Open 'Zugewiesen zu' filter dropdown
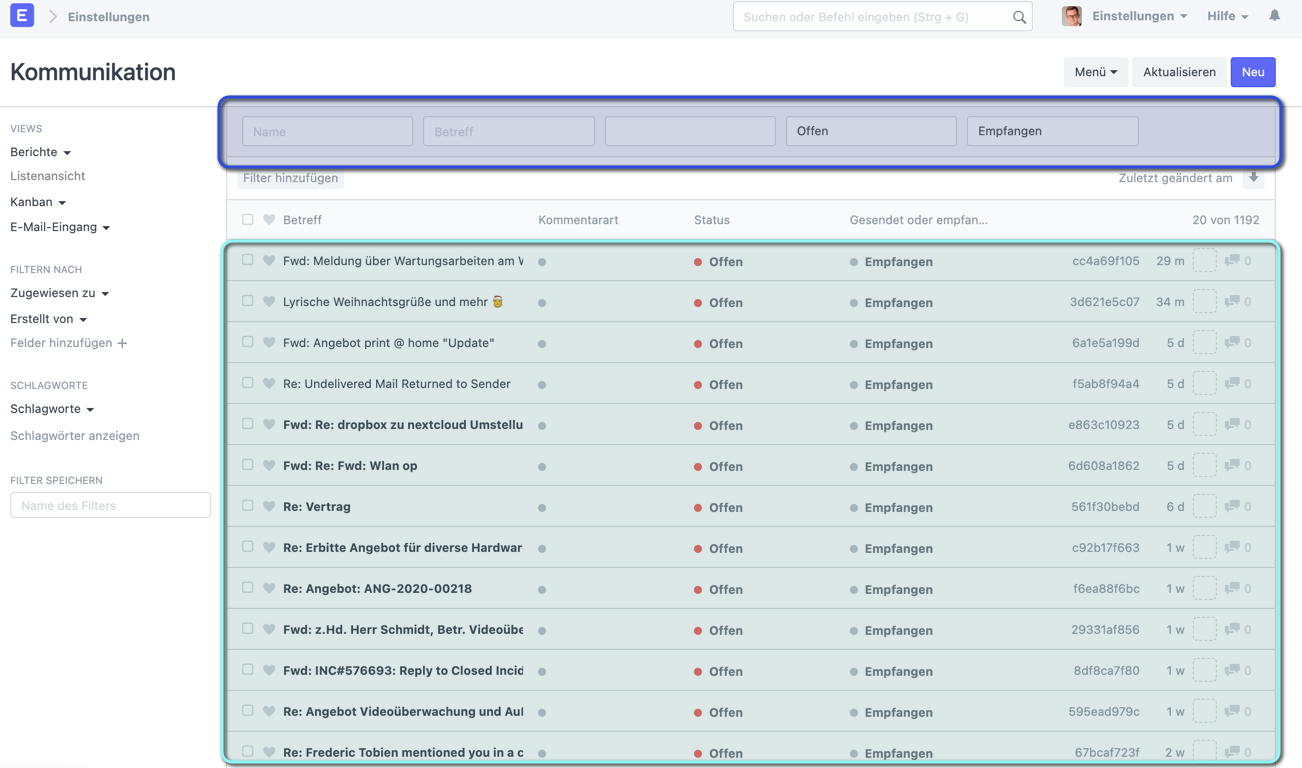 click(x=60, y=293)
